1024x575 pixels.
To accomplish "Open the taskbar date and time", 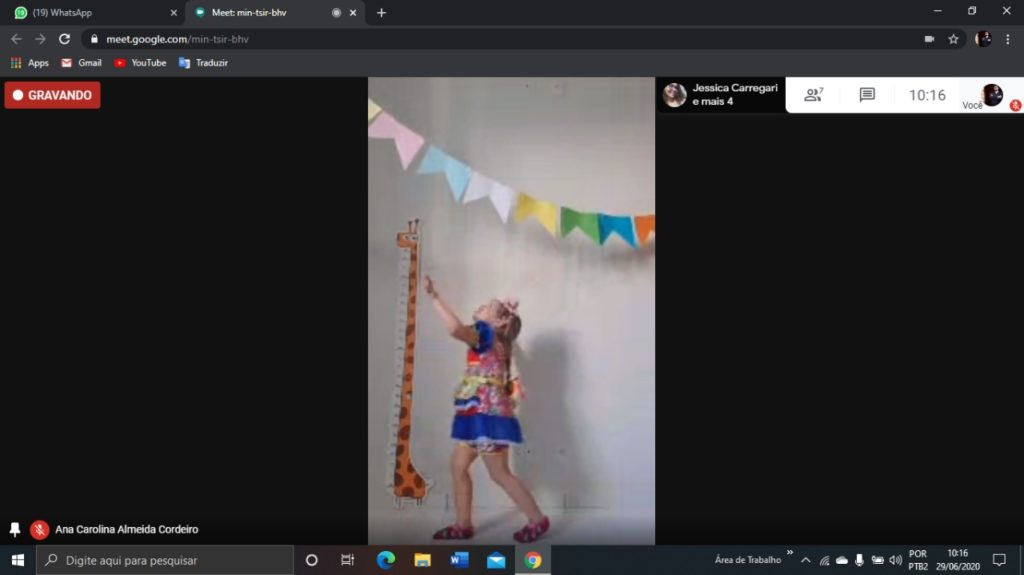I will pyautogui.click(x=957, y=560).
